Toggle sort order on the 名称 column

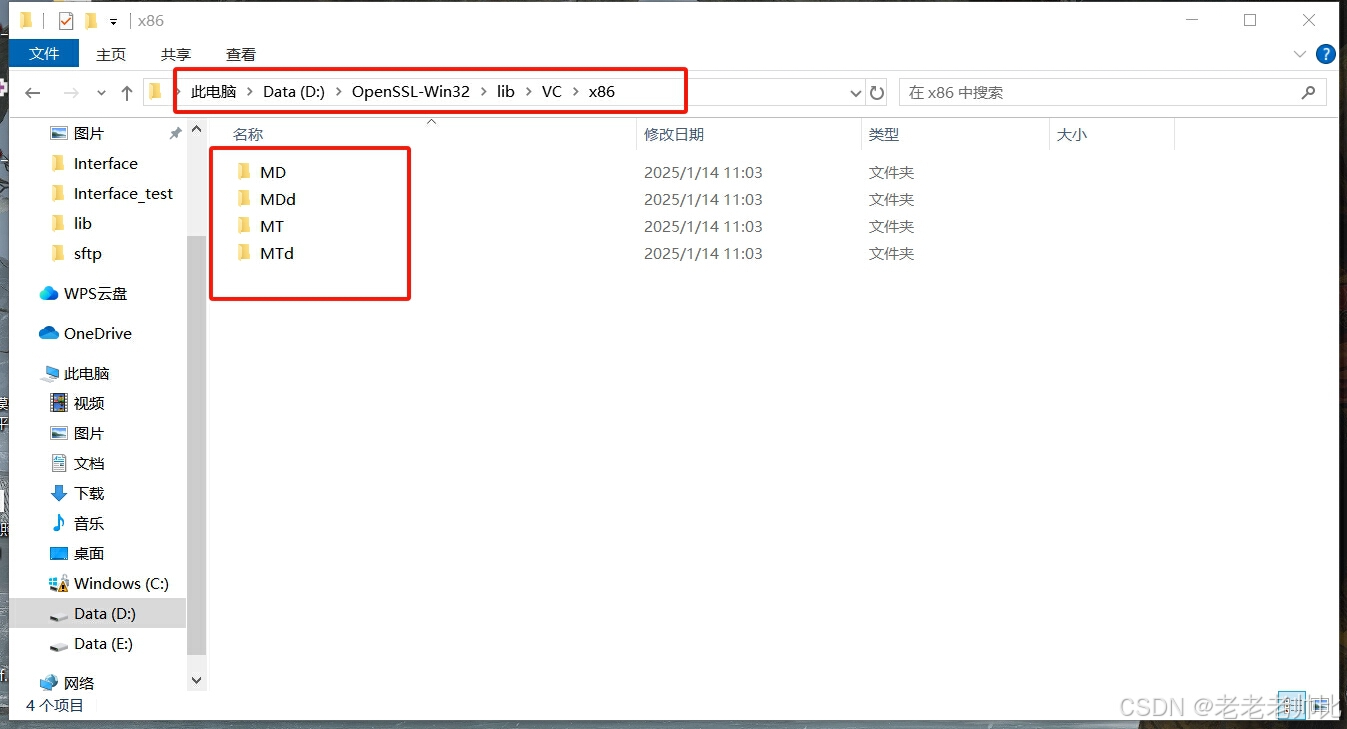246,133
